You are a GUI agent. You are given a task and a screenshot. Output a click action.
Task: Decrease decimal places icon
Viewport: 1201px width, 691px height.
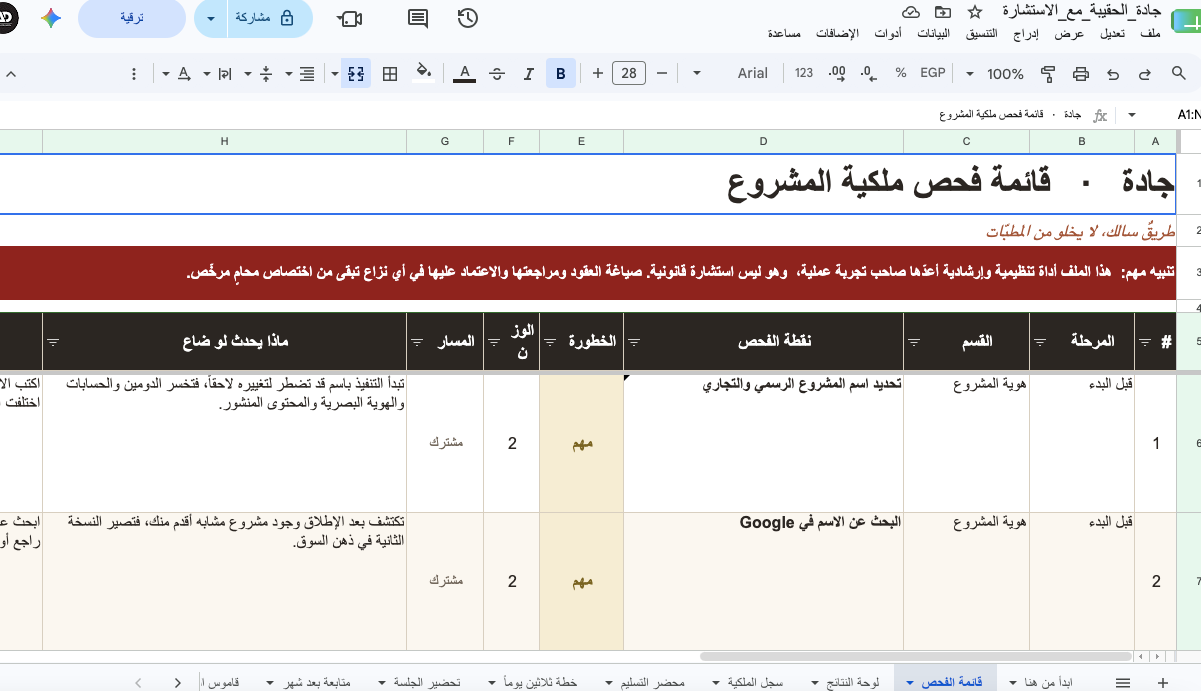point(869,73)
